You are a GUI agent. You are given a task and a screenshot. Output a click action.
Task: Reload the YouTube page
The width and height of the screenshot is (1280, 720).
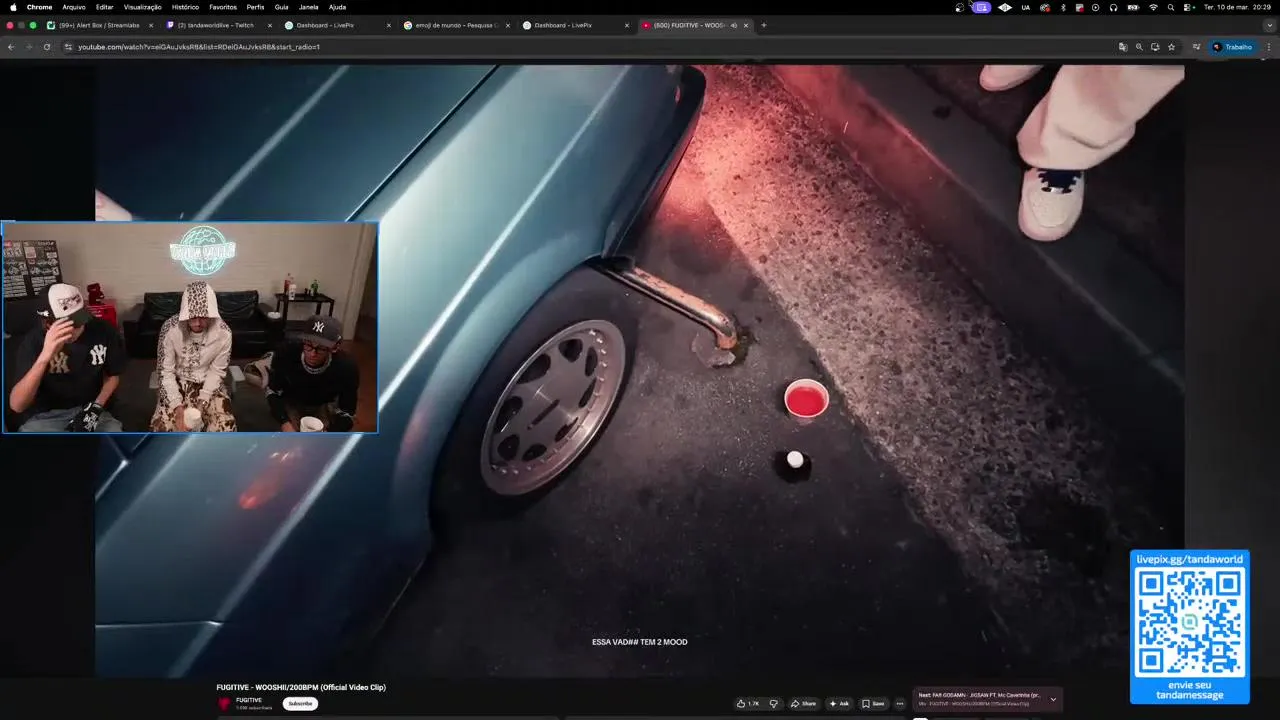pos(46,47)
